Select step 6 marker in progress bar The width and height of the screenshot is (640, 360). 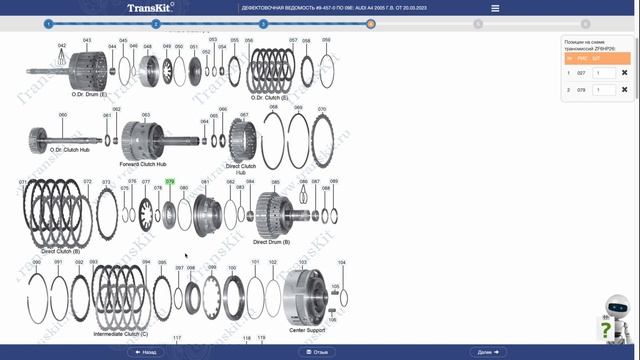(585, 24)
